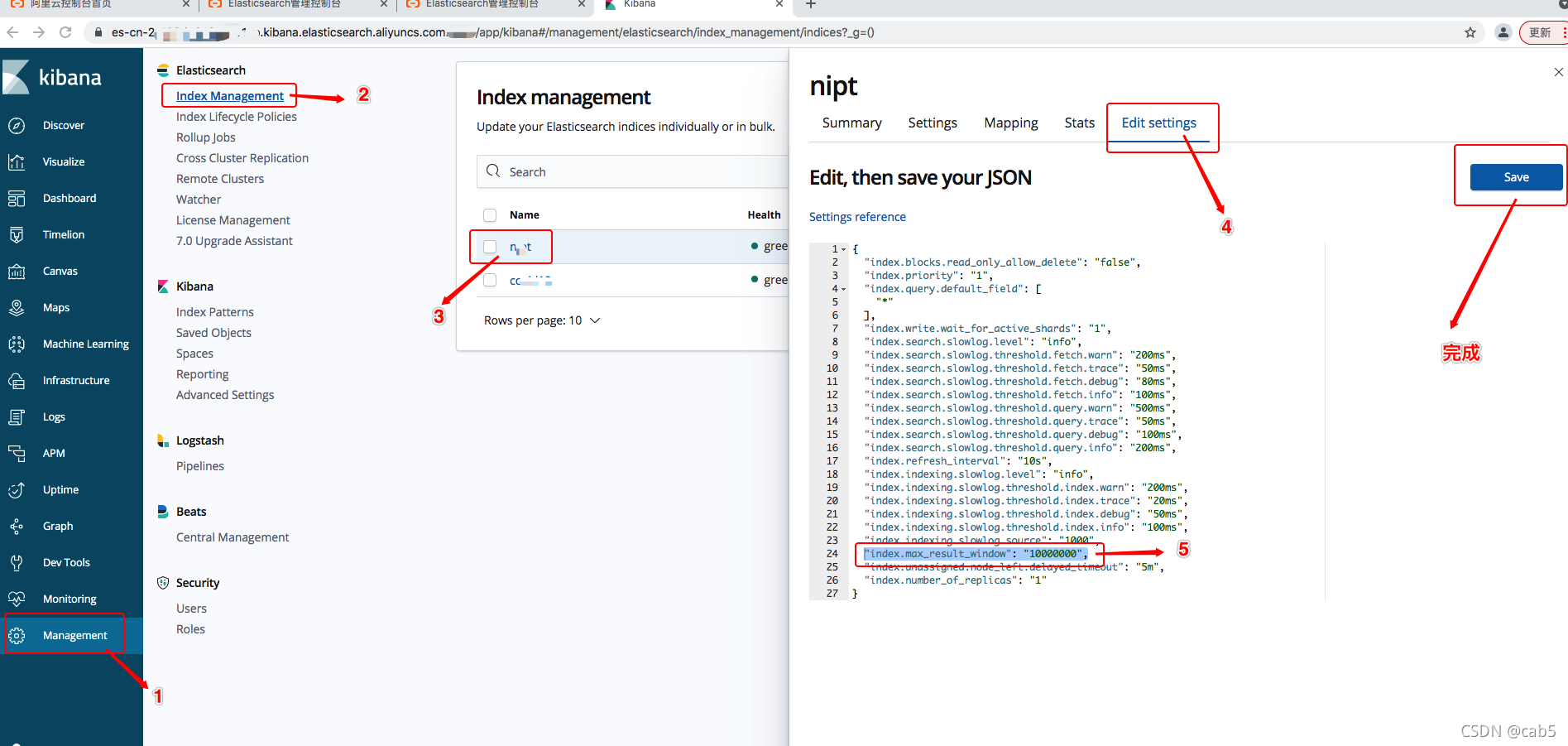Image resolution: width=1568 pixels, height=746 pixels.
Task: Switch to the Kibana browser tab
Action: tap(693, 5)
